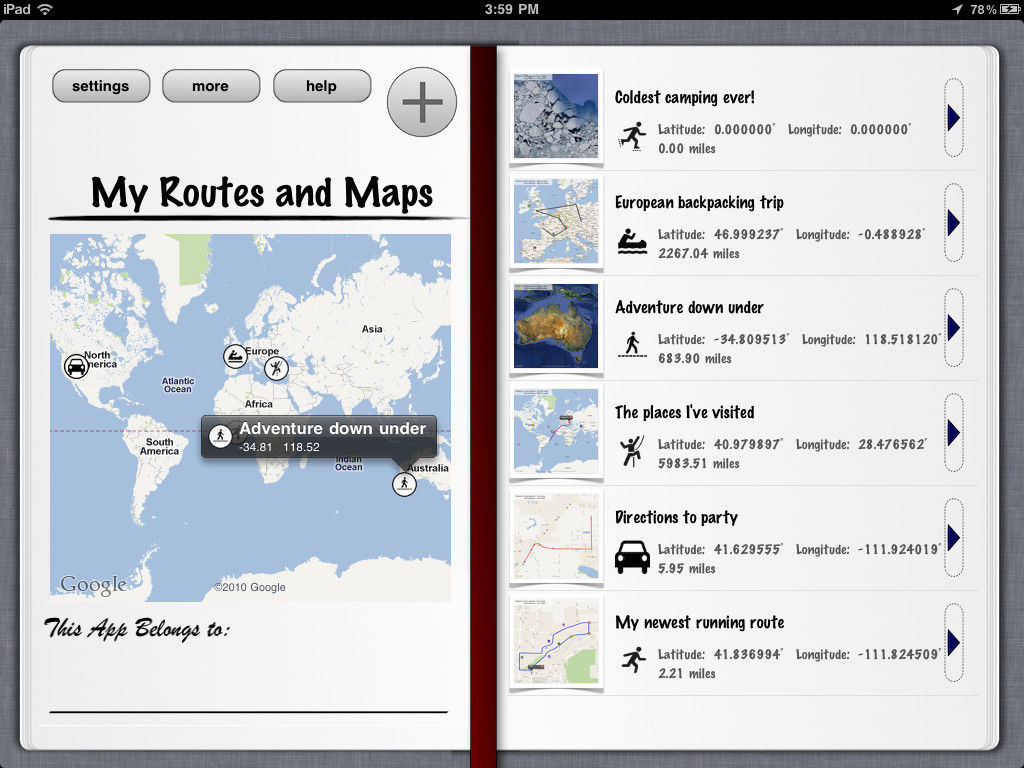Click the Atlantic Ocean map label
The height and width of the screenshot is (768, 1024).
pos(178,385)
